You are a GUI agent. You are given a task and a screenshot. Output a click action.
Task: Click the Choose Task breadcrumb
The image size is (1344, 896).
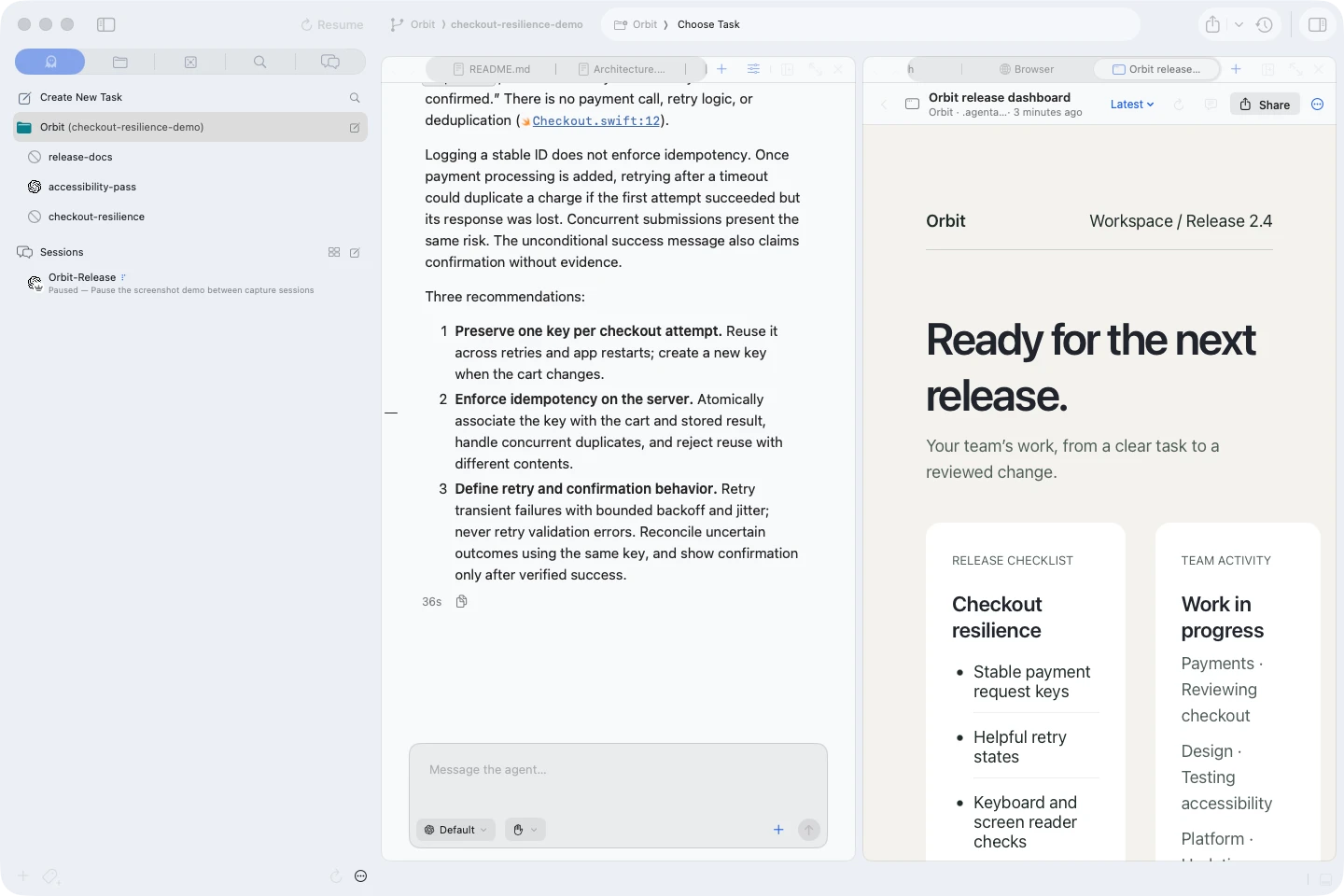point(708,25)
